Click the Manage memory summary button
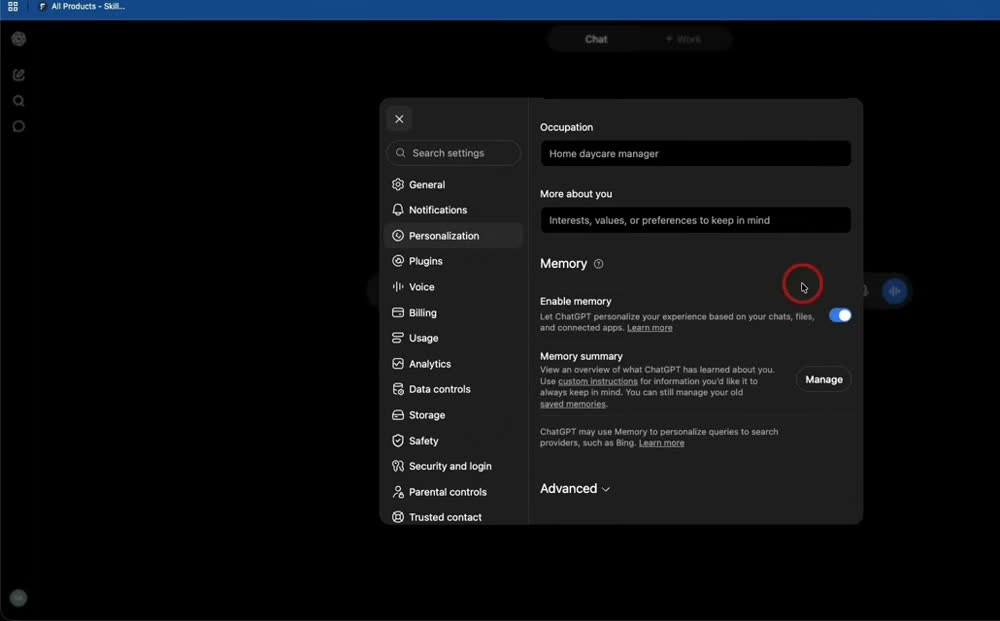This screenshot has height=621, width=1000. point(823,379)
